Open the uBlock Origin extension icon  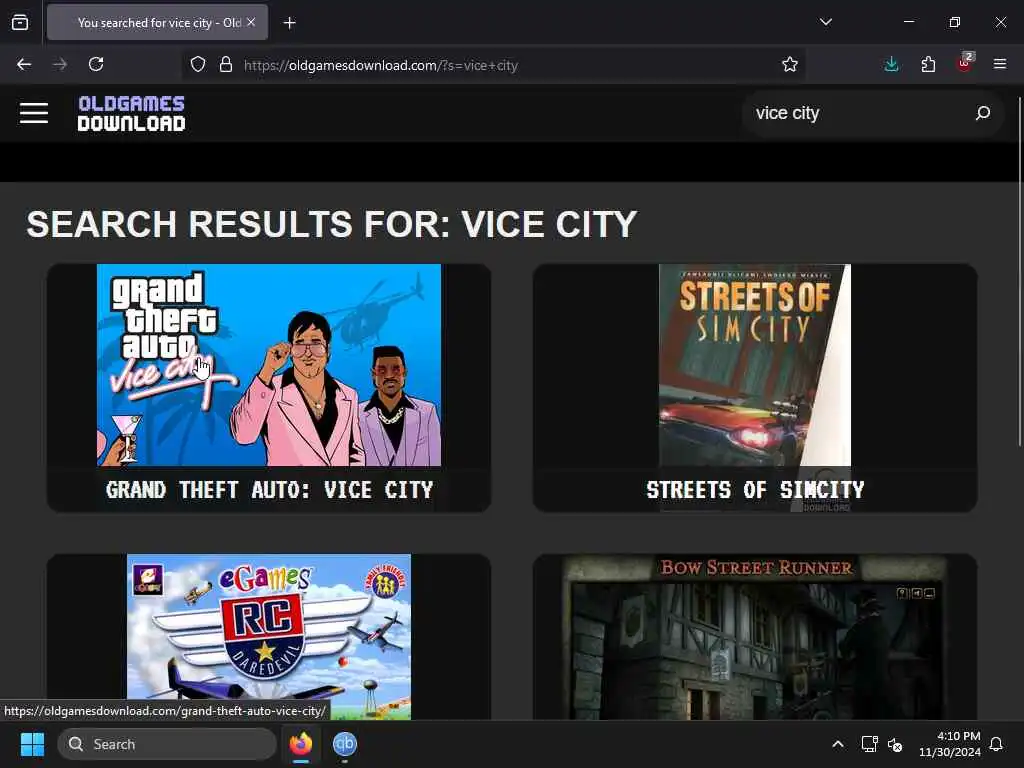pyautogui.click(x=964, y=63)
